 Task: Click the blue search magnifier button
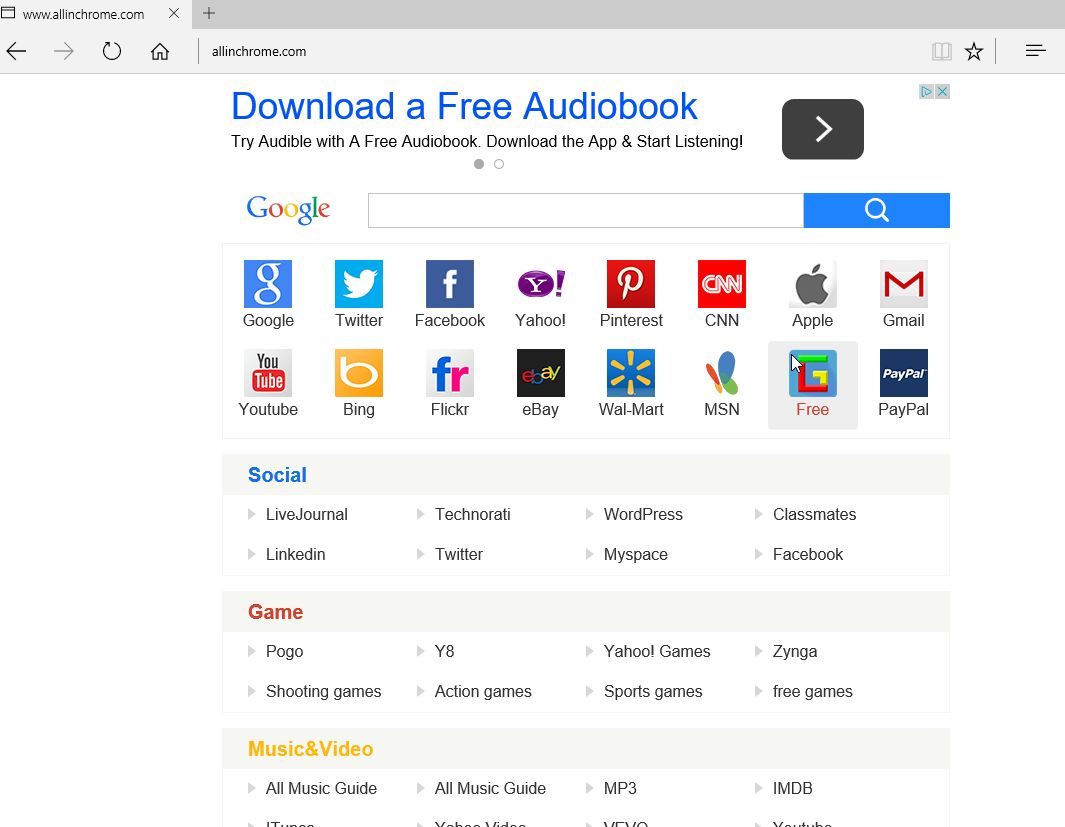[876, 210]
